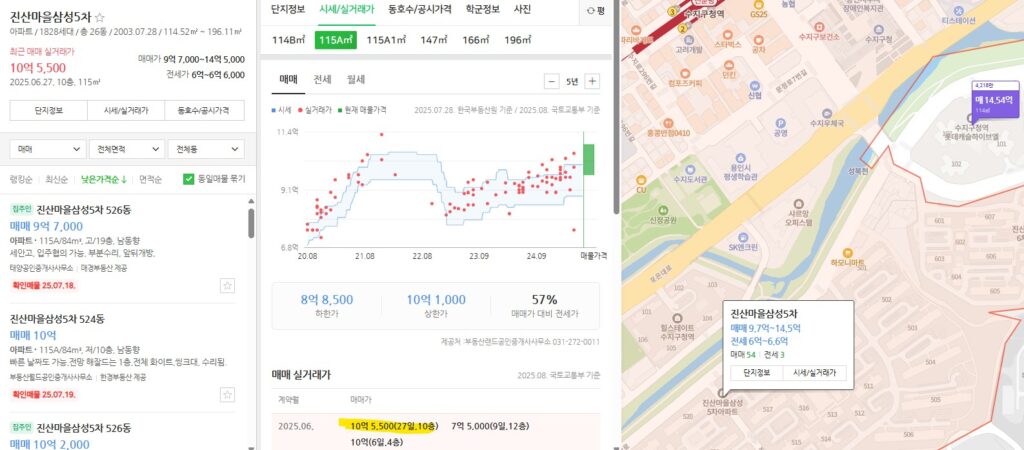Select the 147㎡ area option
The width and height of the screenshot is (1024, 450).
(434, 40)
